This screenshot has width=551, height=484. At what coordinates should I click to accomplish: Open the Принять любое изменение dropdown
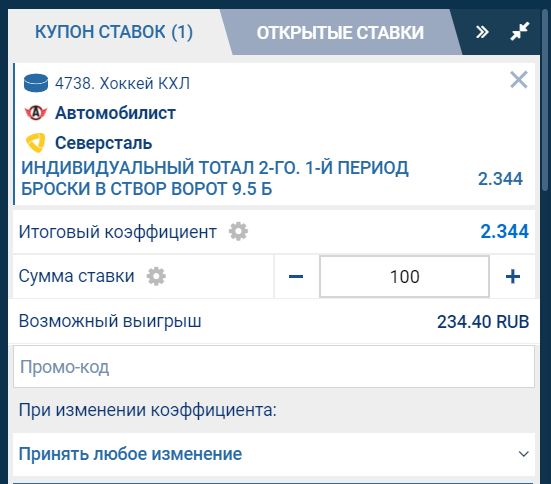click(274, 454)
